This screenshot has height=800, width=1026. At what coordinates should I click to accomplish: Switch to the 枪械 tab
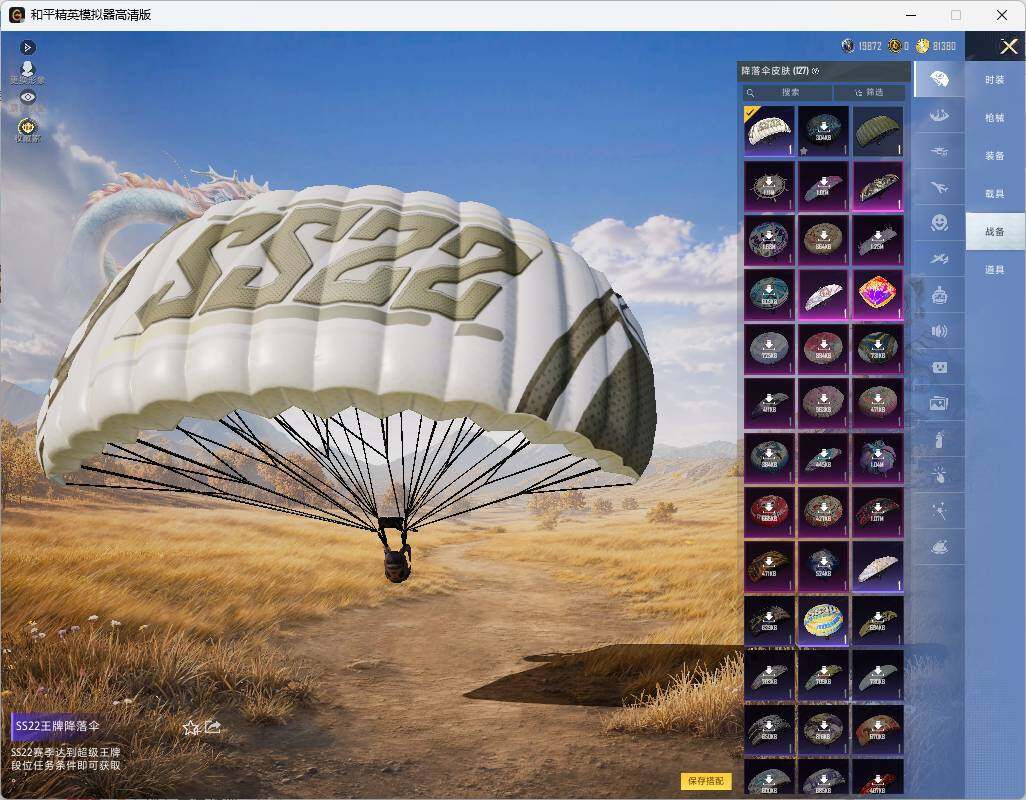995,118
